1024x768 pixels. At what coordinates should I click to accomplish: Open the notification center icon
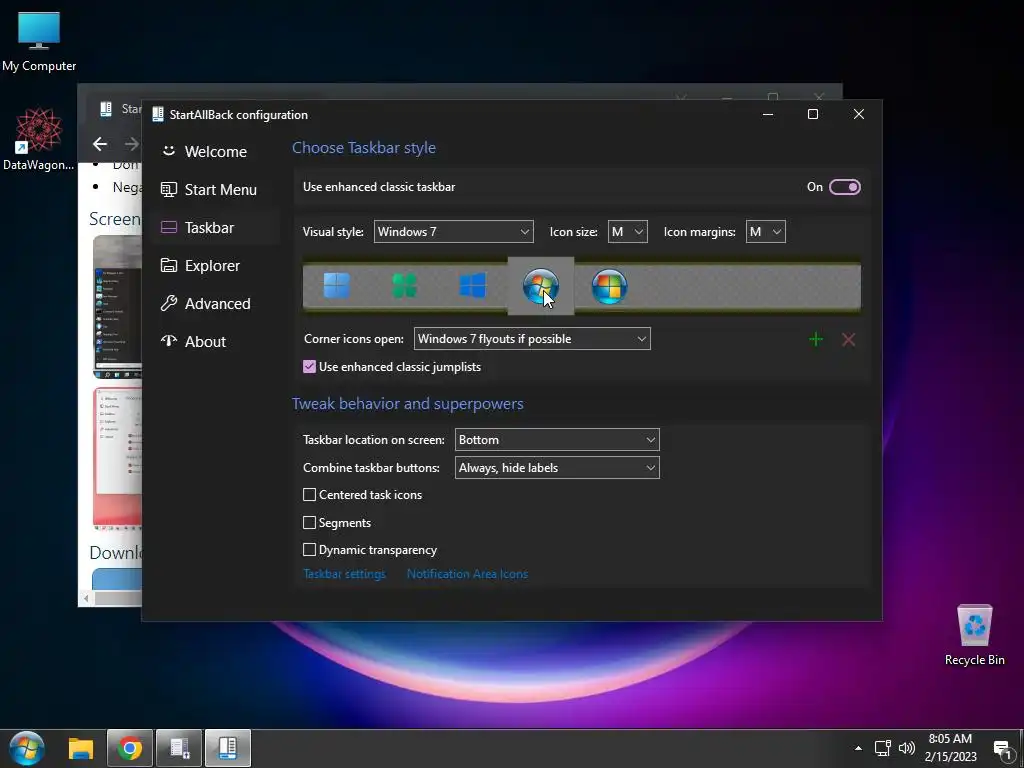point(1002,749)
